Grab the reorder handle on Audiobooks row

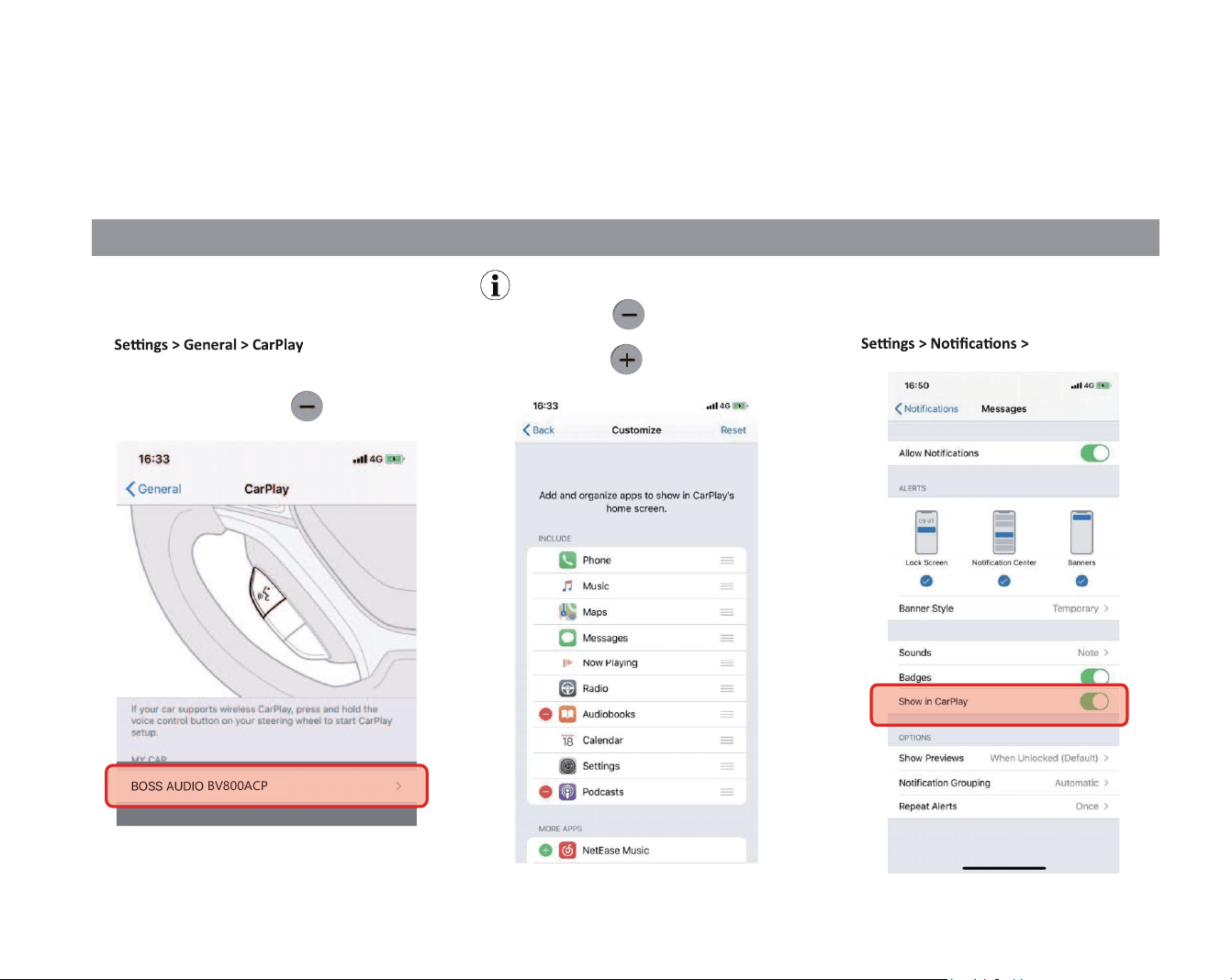(x=727, y=714)
